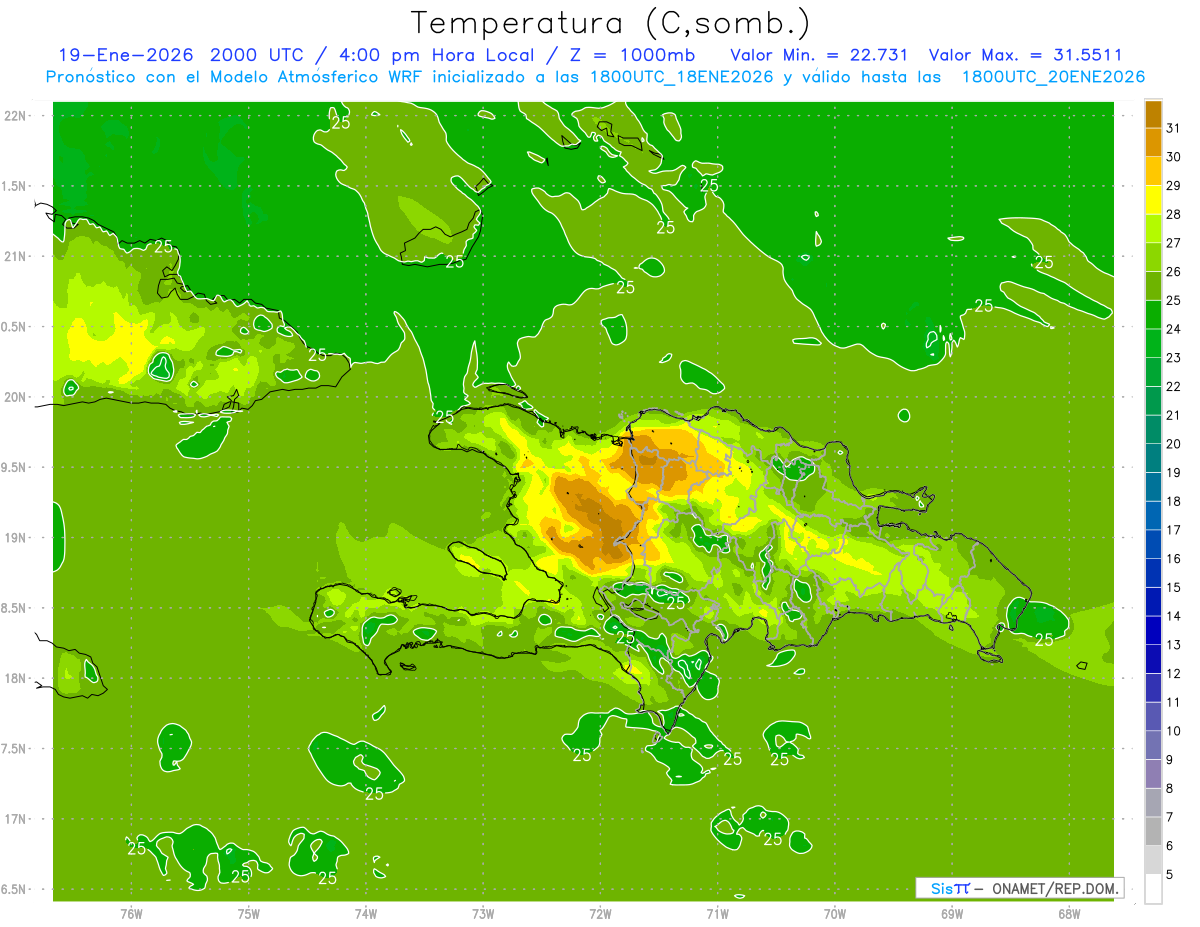
Task: Click the "76W" longitude axis label
Action: pyautogui.click(x=131, y=913)
